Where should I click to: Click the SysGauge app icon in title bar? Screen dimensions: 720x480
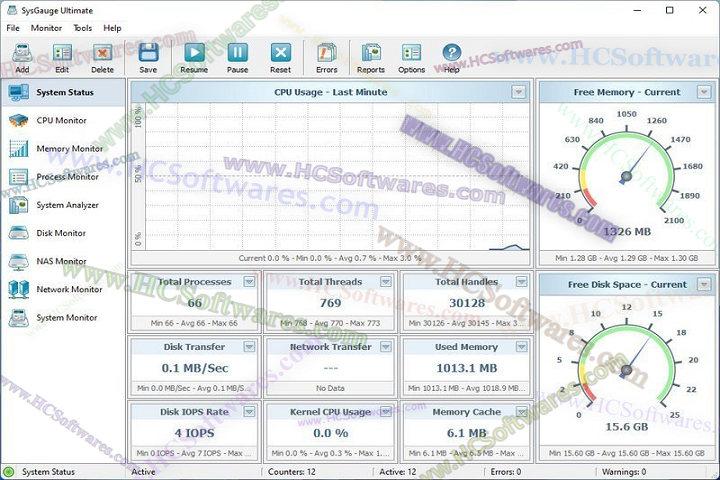coord(12,10)
